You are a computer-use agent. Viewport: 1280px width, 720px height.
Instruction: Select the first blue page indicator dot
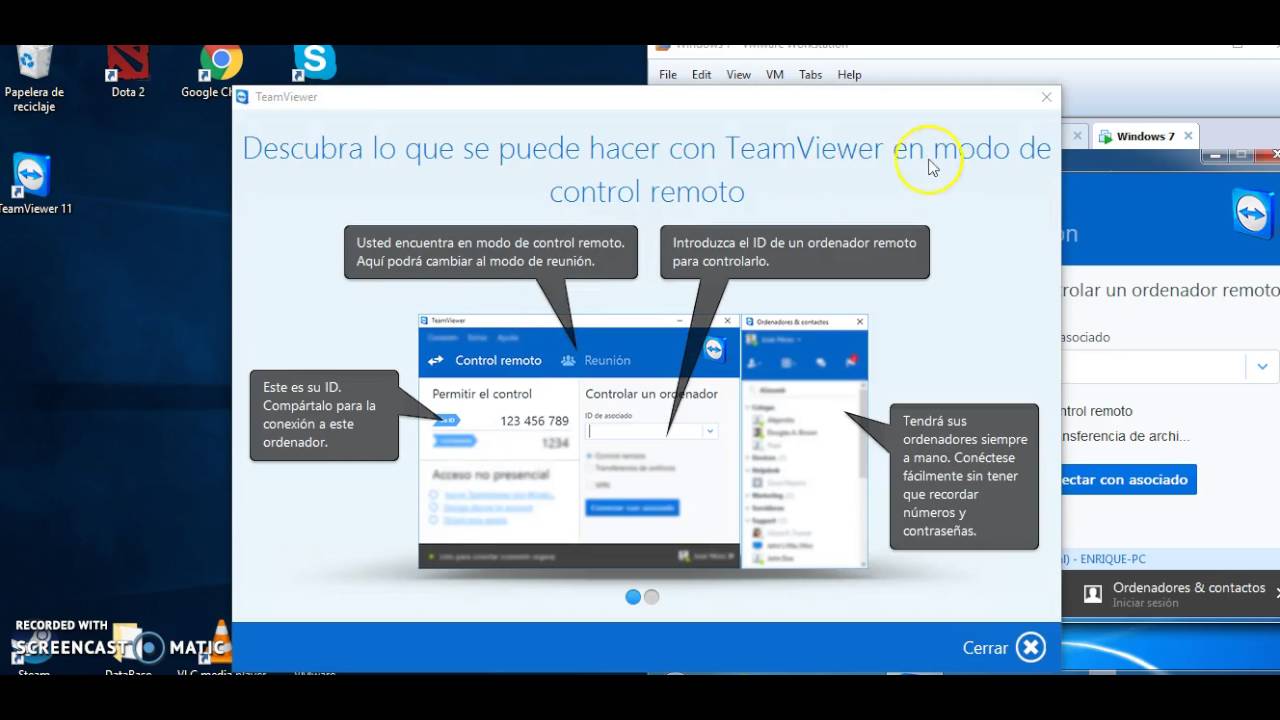[x=633, y=597]
